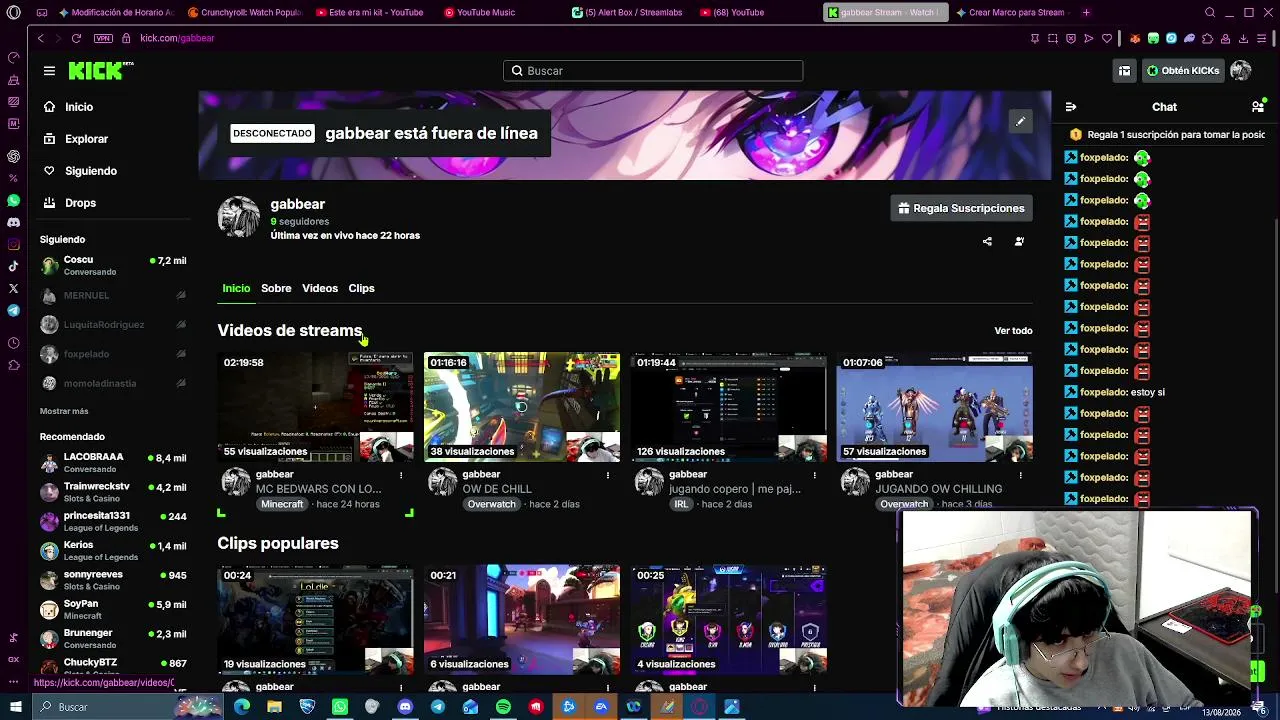This screenshot has height=720, width=1280.
Task: Click the Obtén KICKs button
Action: (x=1184, y=71)
